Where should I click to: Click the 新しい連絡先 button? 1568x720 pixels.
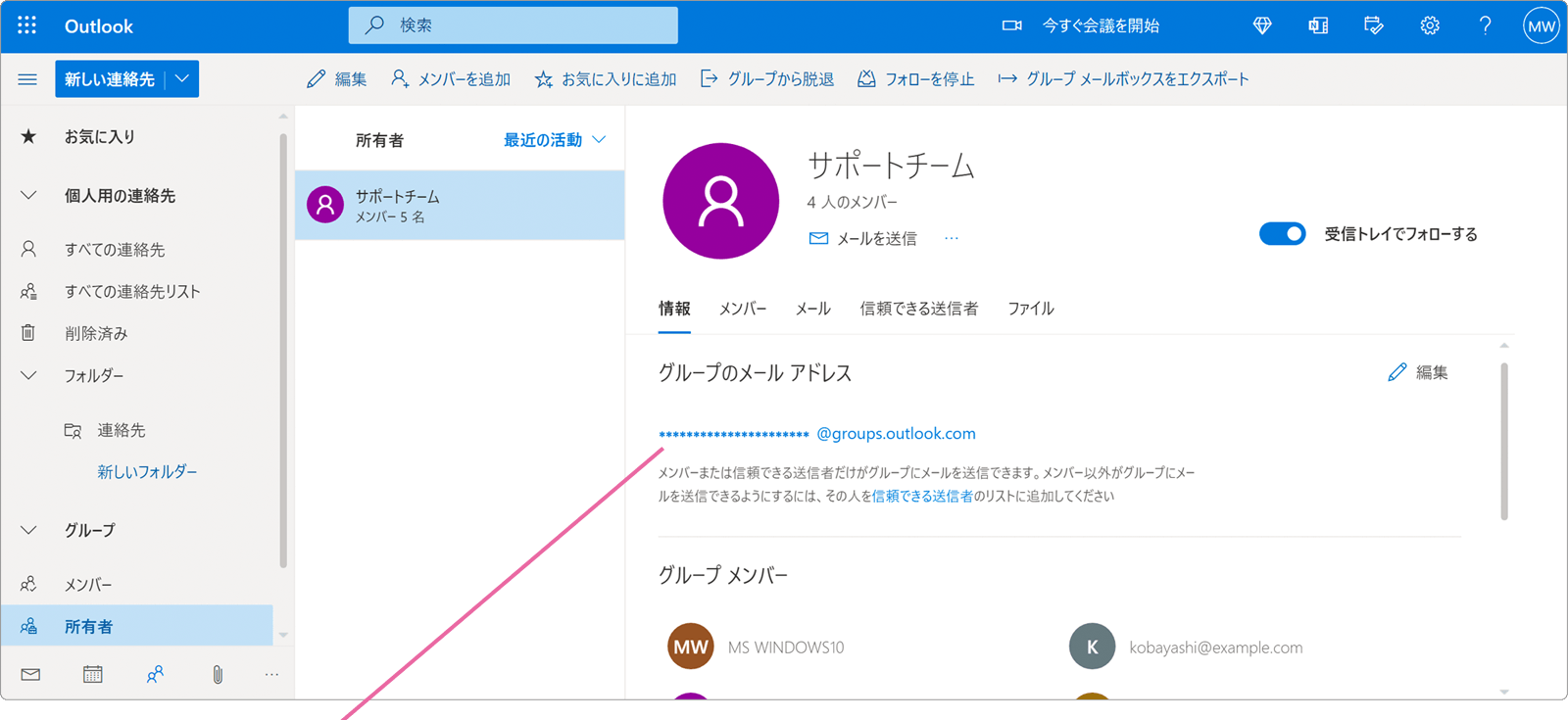tap(110, 79)
